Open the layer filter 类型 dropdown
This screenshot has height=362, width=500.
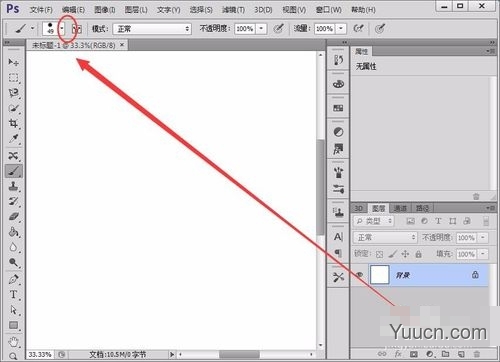[x=374, y=221]
